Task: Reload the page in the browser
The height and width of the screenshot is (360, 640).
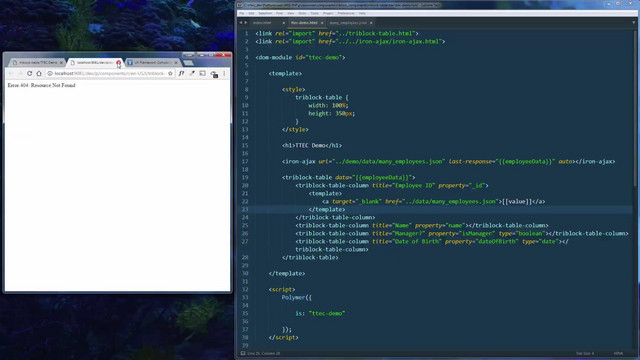Action: (x=29, y=73)
